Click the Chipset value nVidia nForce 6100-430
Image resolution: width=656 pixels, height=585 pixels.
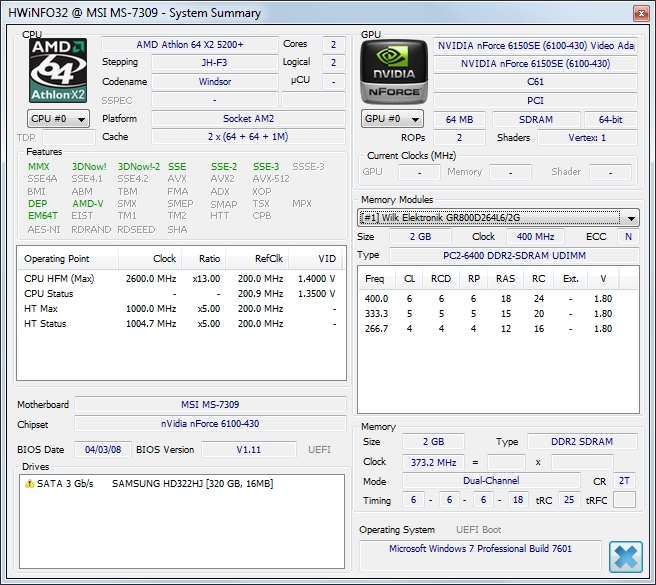pyautogui.click(x=210, y=424)
